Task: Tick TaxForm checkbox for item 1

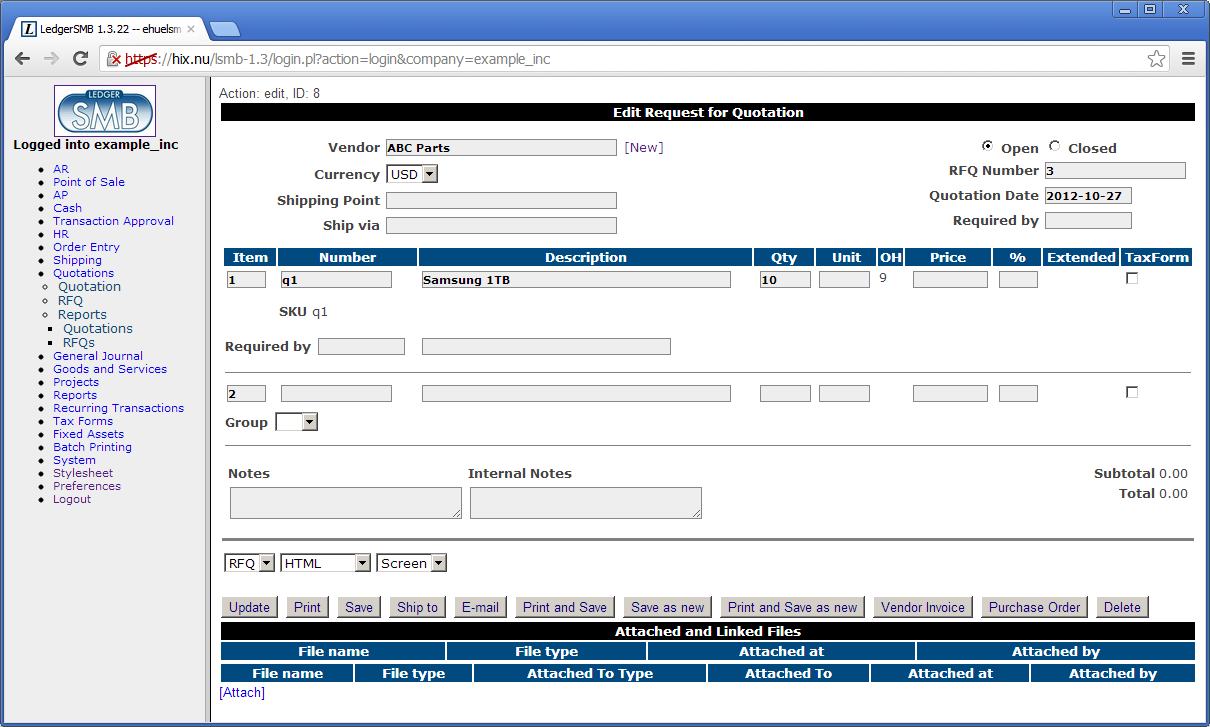Action: click(x=1132, y=279)
